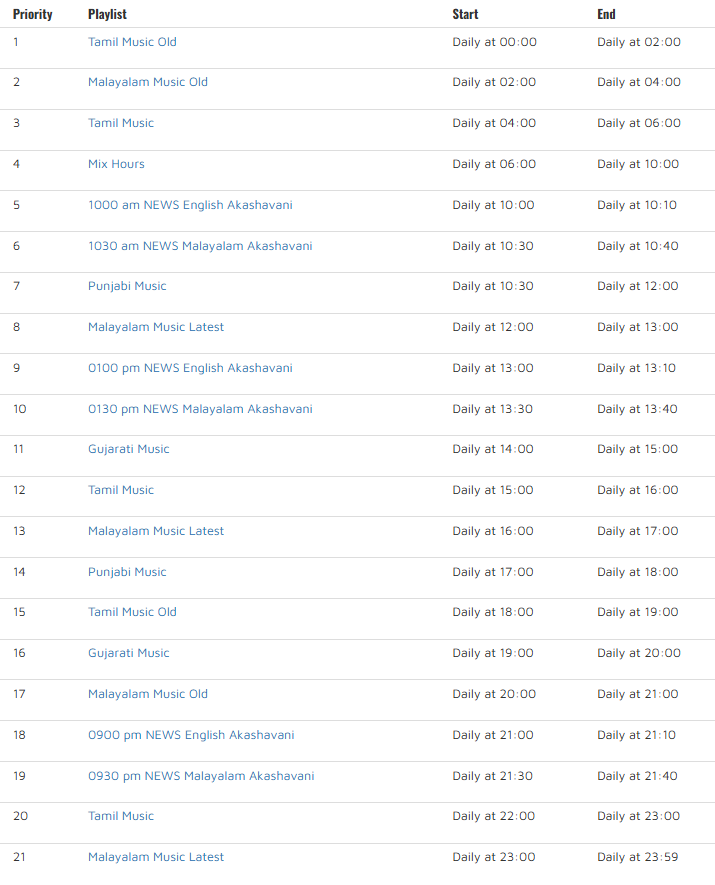Select 0130 pm NEWS Malayalam Akashavani link
Screen dimensions: 715x885
click(x=200, y=409)
